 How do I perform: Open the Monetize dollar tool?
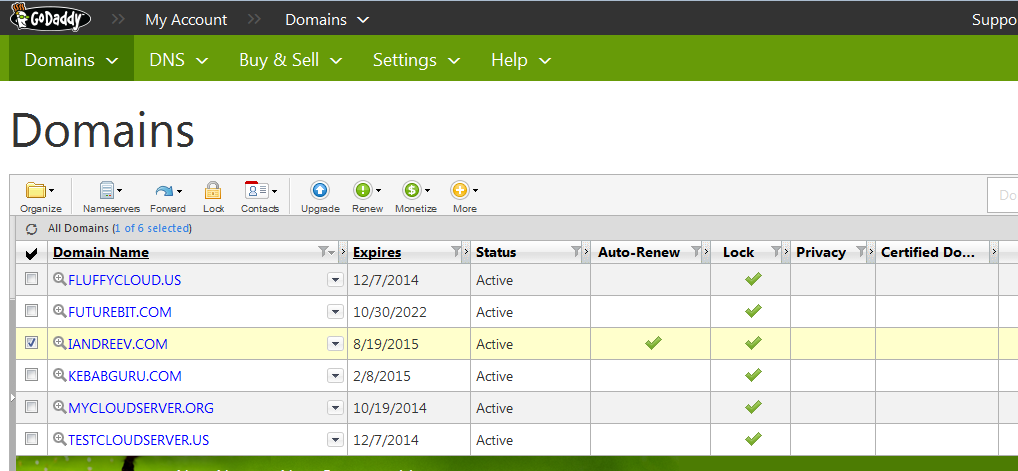click(x=416, y=197)
